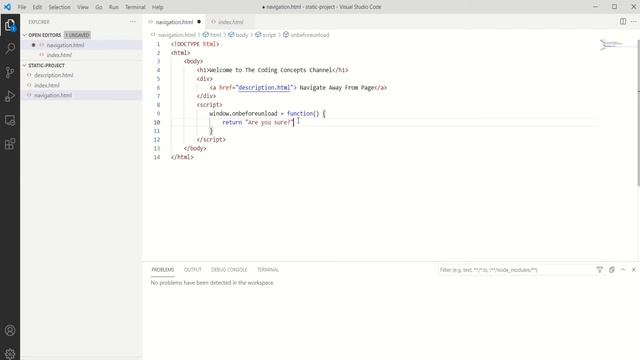Split the editor to the right
640x360 pixels.
[623, 22]
